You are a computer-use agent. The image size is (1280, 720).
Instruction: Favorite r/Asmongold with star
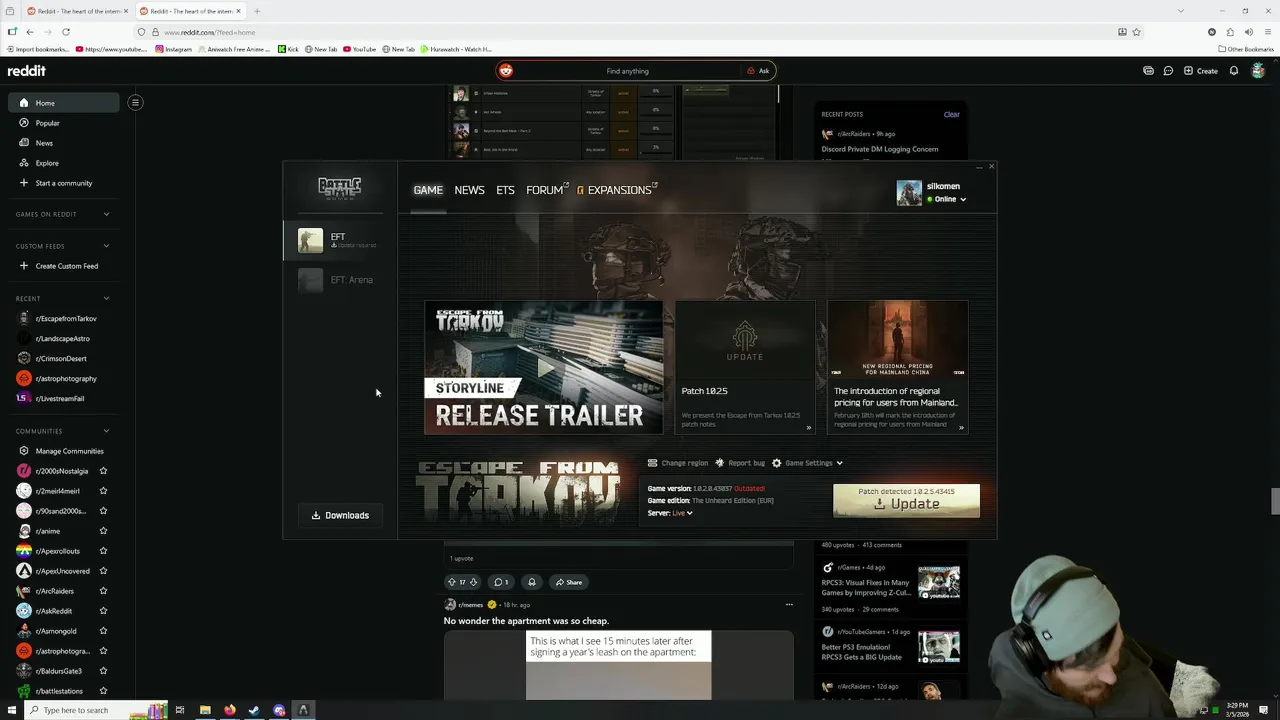pos(103,631)
